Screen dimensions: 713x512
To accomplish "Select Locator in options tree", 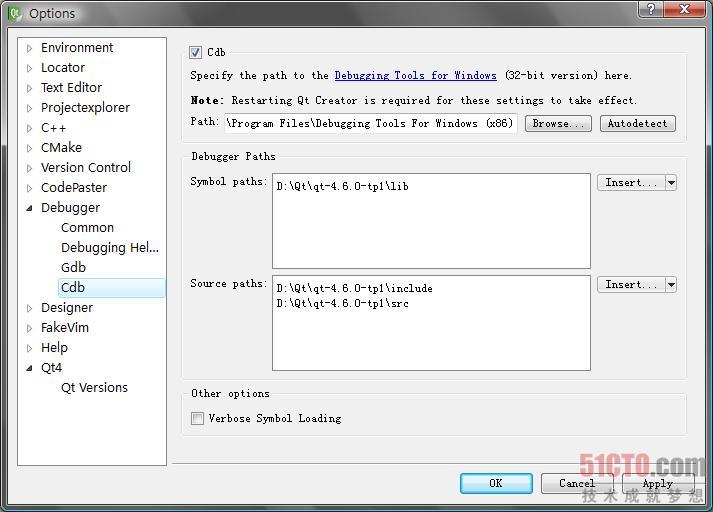I will tap(63, 68).
